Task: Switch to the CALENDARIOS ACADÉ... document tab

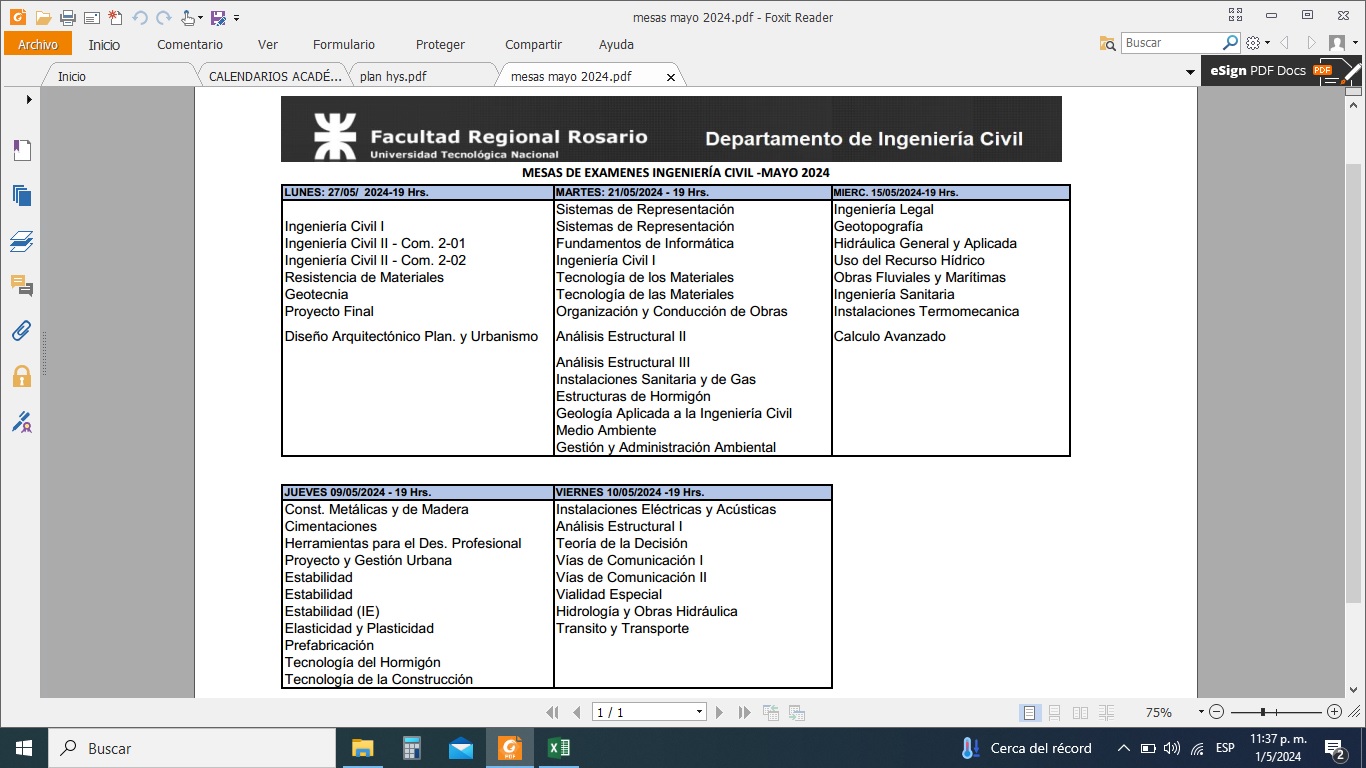Action: pos(274,76)
